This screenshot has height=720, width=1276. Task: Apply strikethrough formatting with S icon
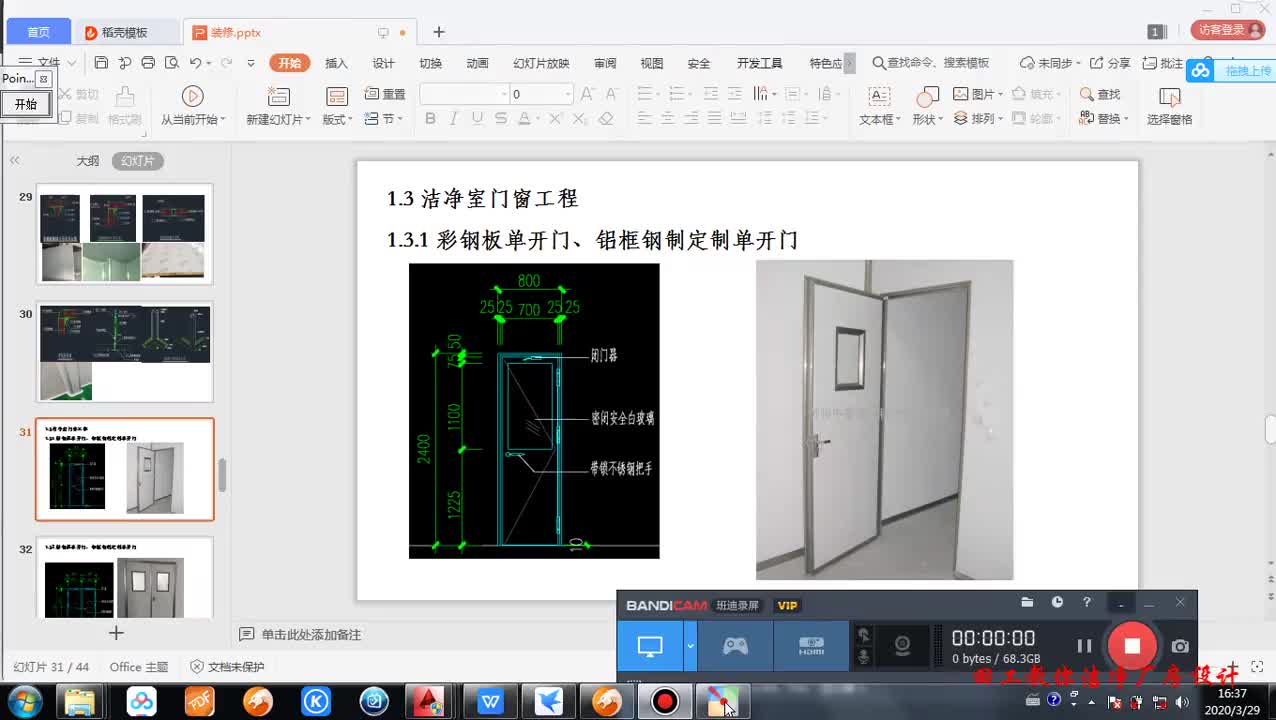coord(500,119)
